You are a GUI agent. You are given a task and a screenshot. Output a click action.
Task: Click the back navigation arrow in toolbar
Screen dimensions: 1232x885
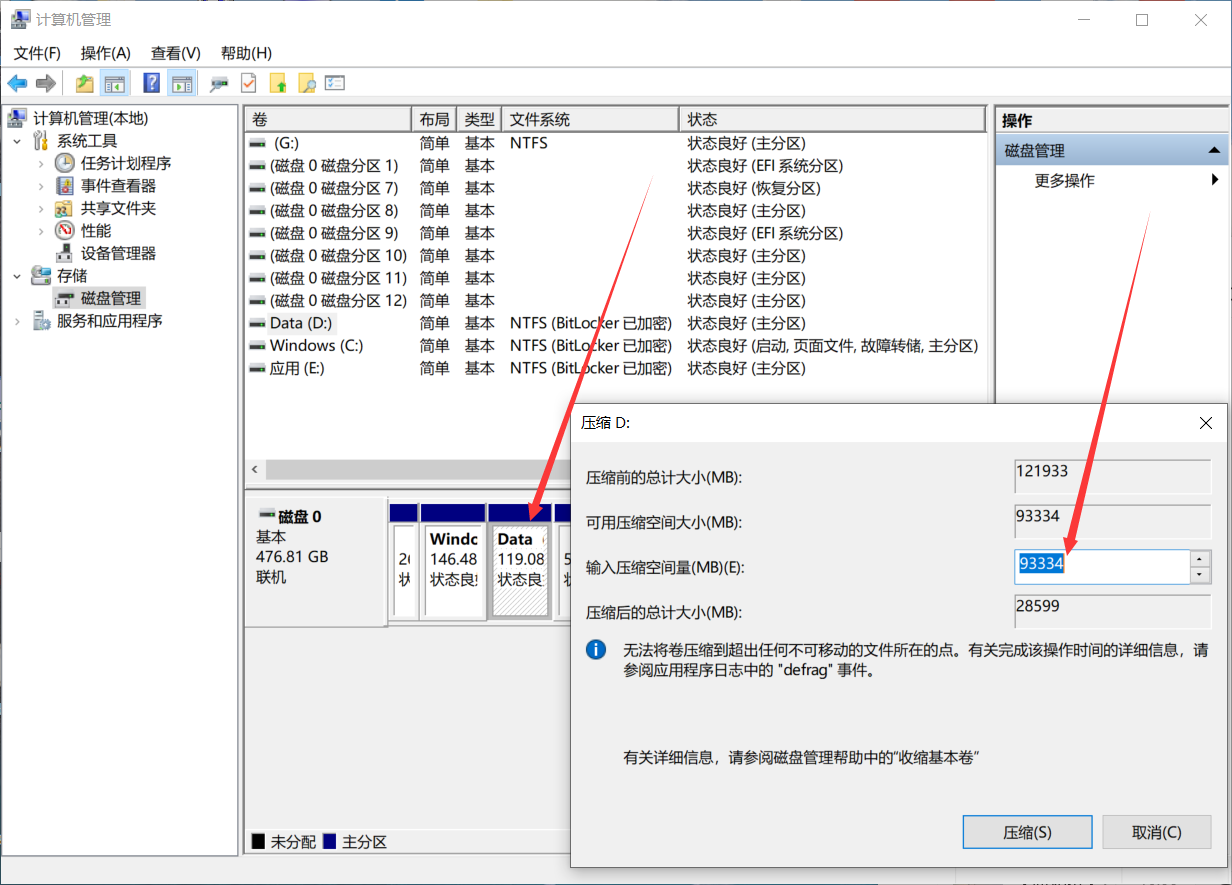(x=18, y=82)
